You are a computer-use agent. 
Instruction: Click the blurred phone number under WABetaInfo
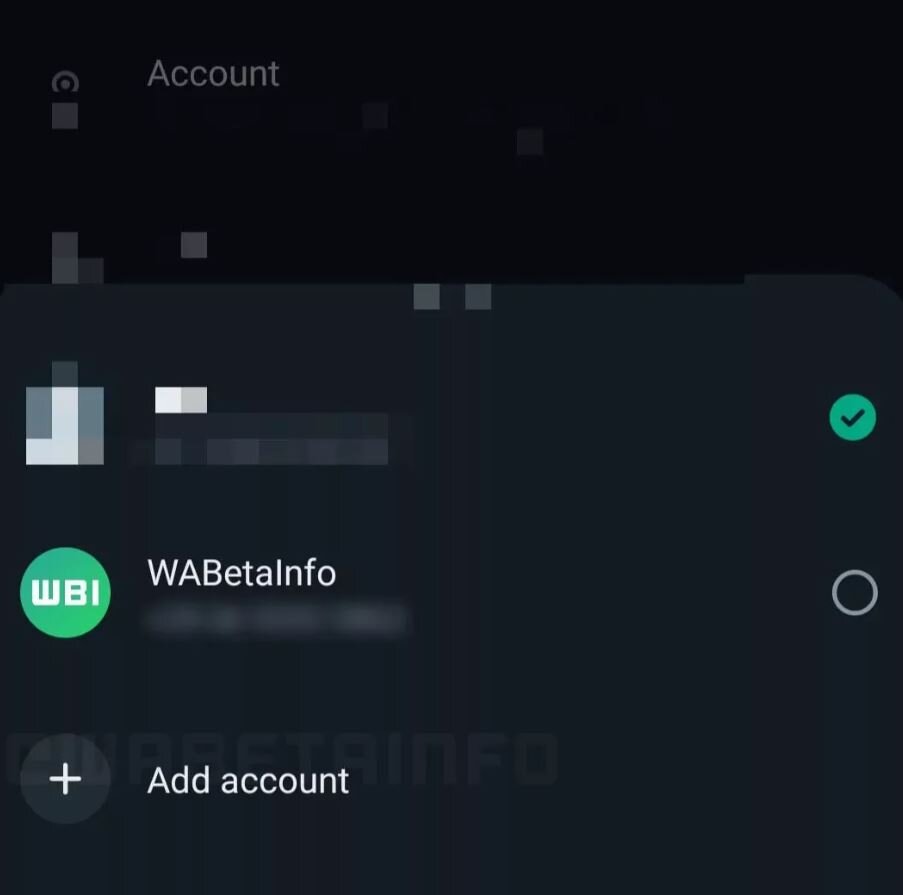point(277,620)
